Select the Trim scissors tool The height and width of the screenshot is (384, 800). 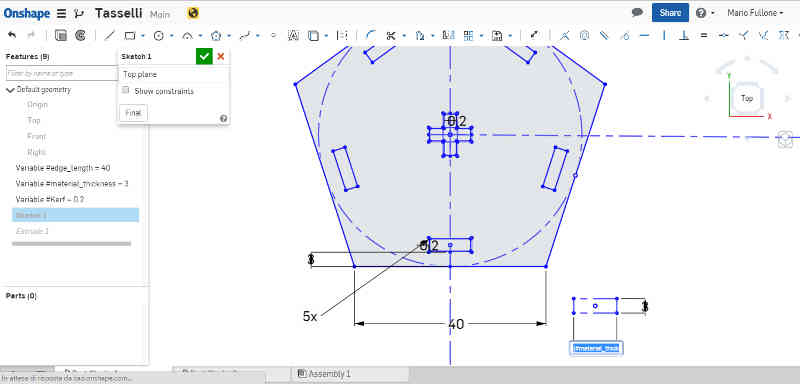click(391, 36)
